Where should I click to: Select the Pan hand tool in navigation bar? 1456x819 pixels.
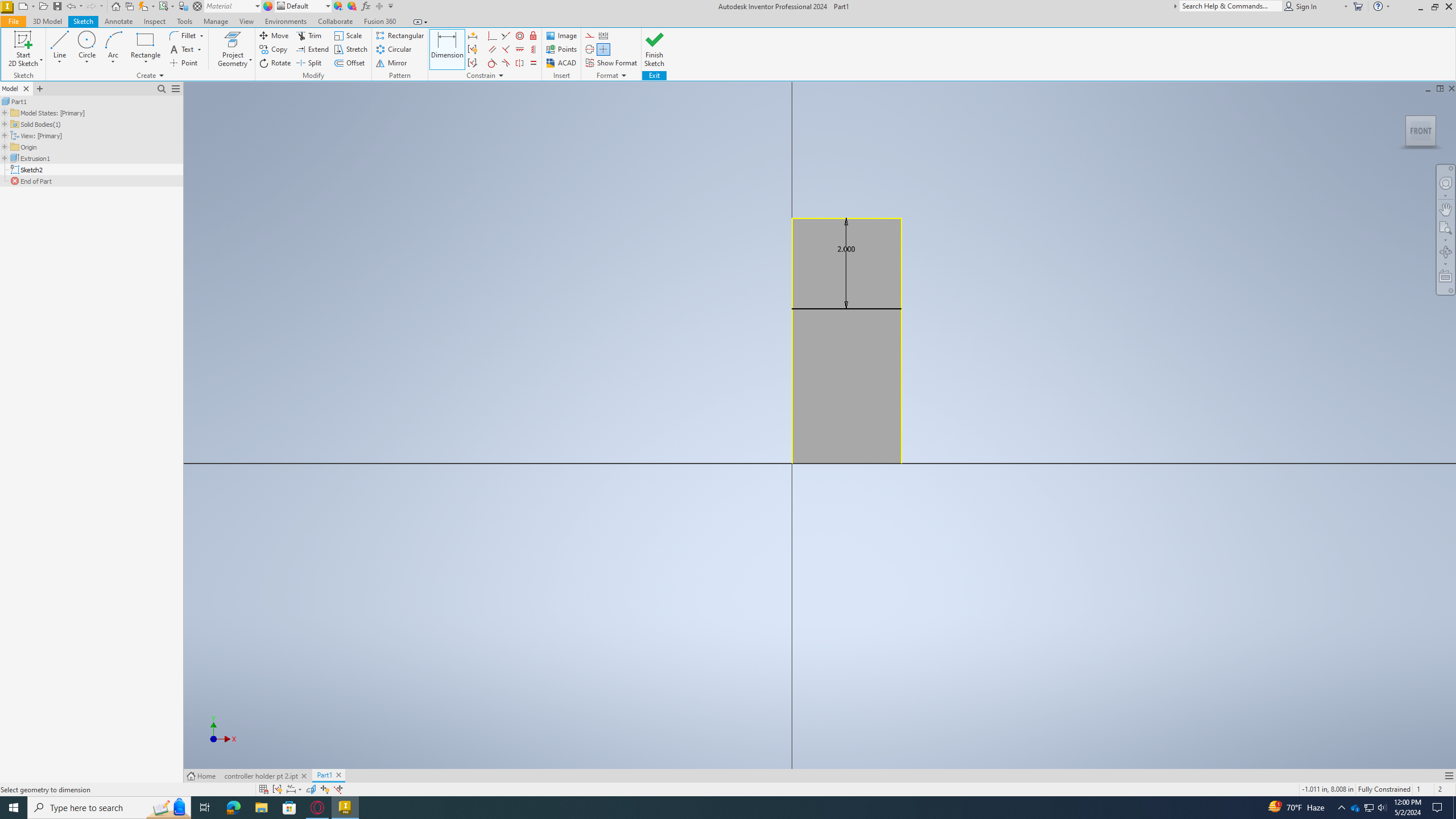1445,209
